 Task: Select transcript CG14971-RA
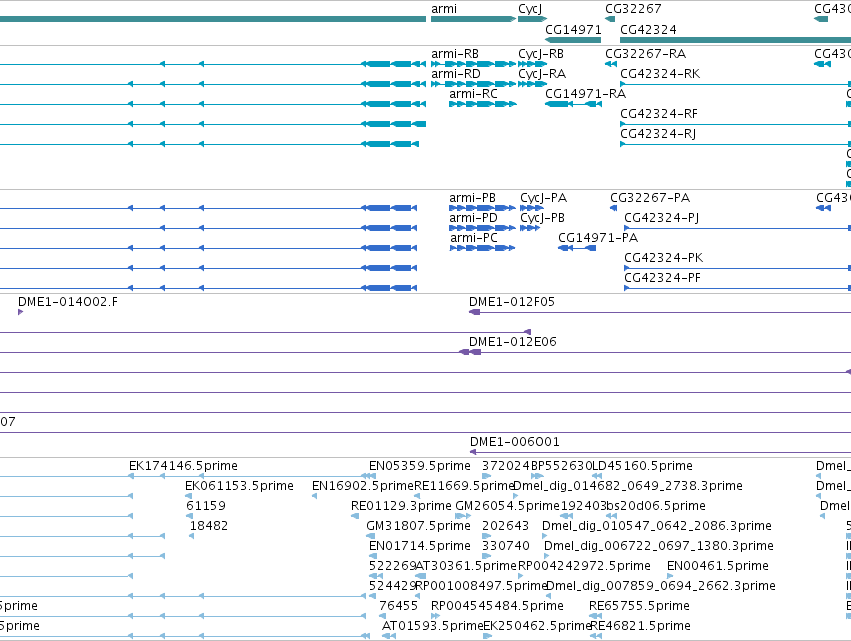click(x=573, y=104)
